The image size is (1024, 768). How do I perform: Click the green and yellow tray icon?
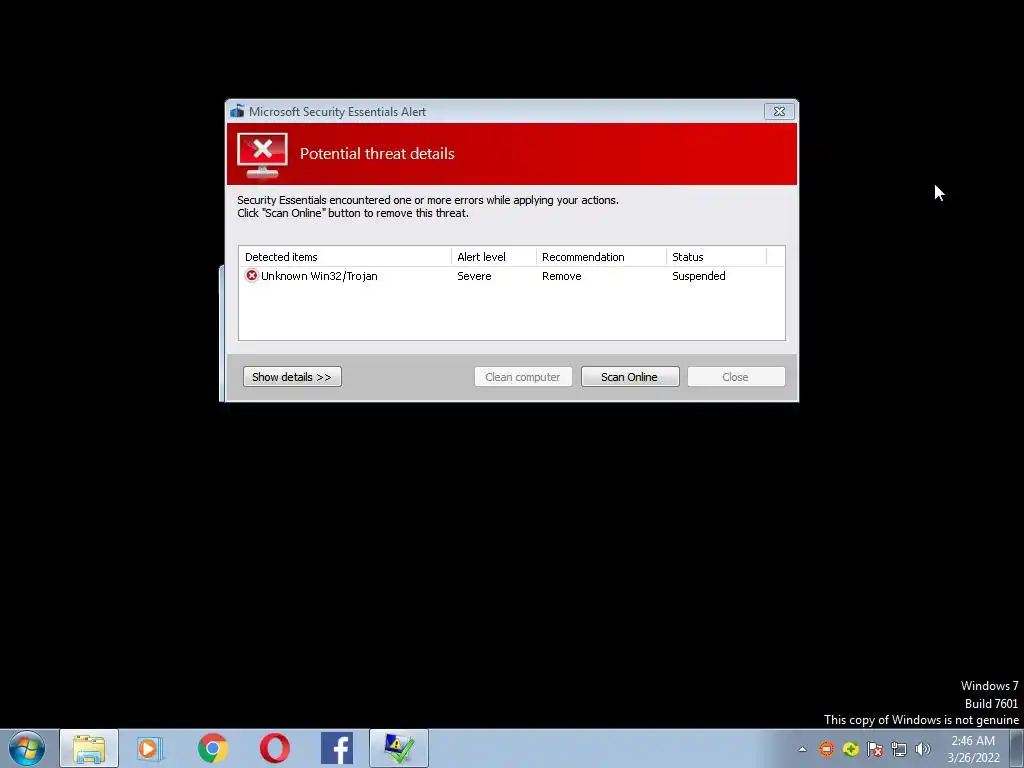click(x=850, y=749)
